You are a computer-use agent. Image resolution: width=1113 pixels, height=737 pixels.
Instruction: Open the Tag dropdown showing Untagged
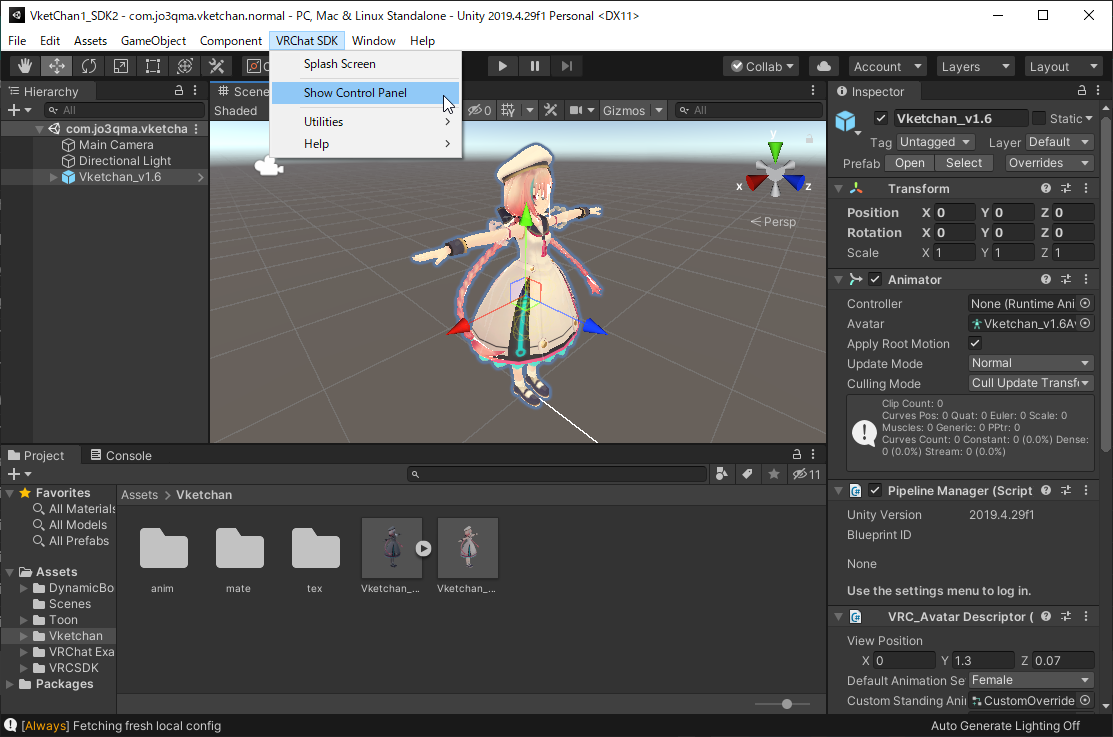tap(935, 142)
